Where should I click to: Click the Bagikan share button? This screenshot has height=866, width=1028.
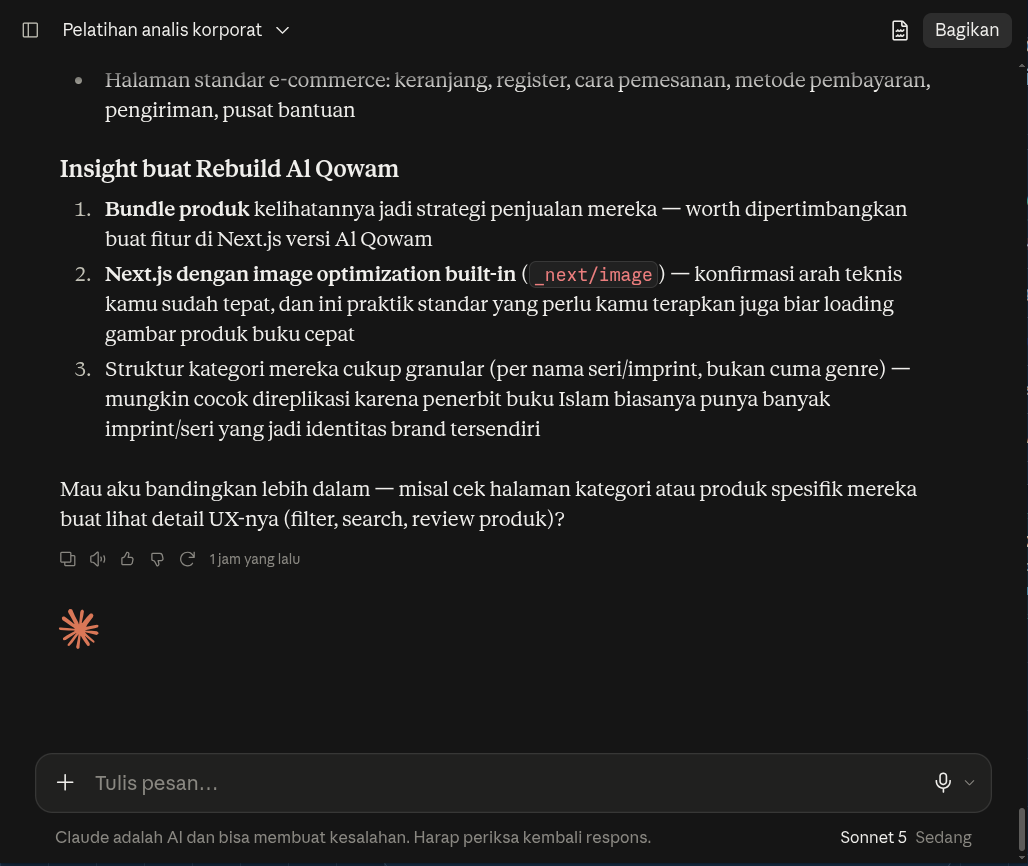click(x=966, y=30)
